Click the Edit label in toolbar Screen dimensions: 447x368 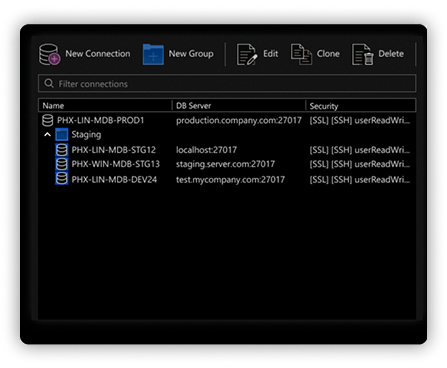(270, 54)
